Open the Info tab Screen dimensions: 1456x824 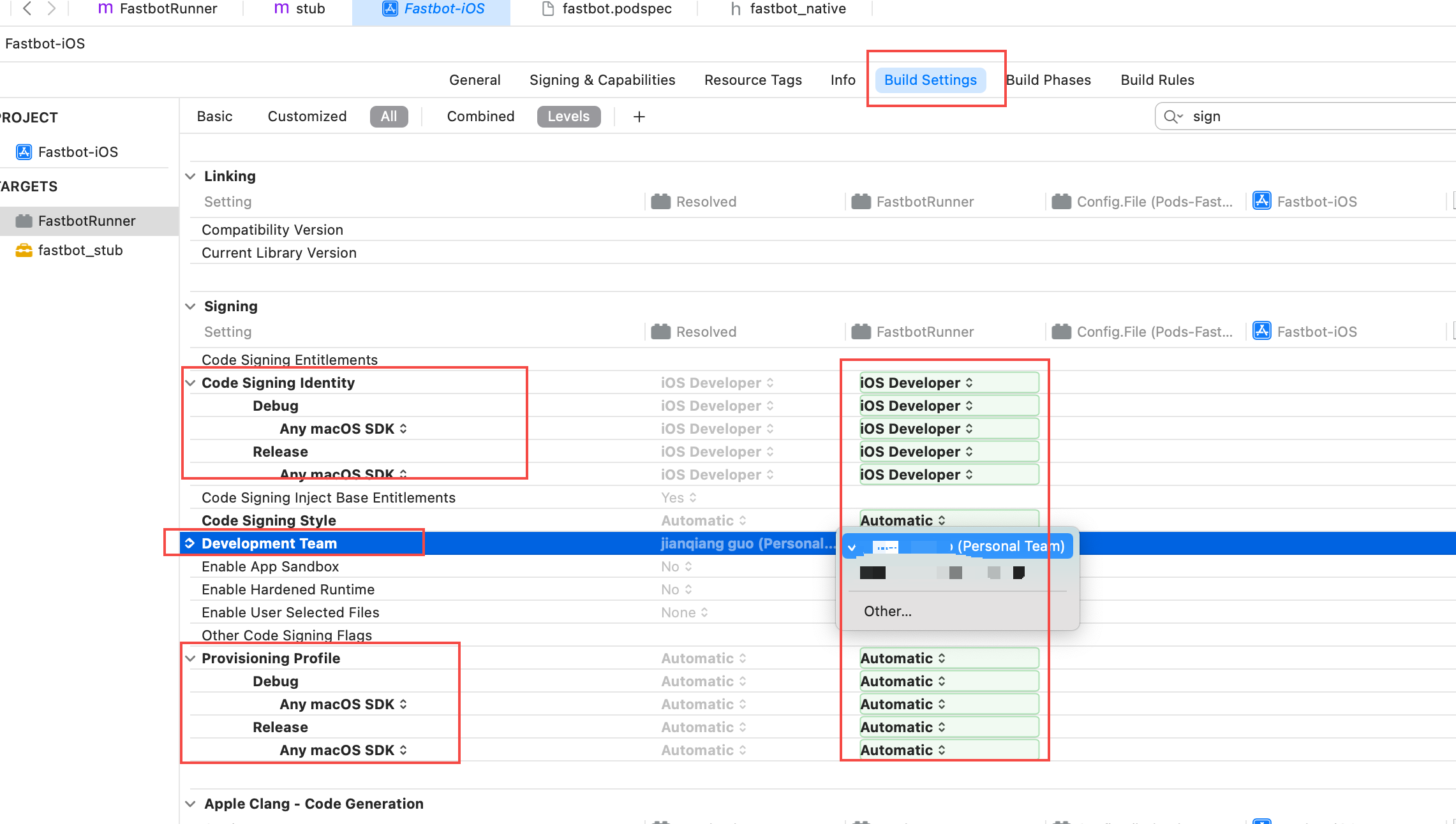(x=843, y=80)
